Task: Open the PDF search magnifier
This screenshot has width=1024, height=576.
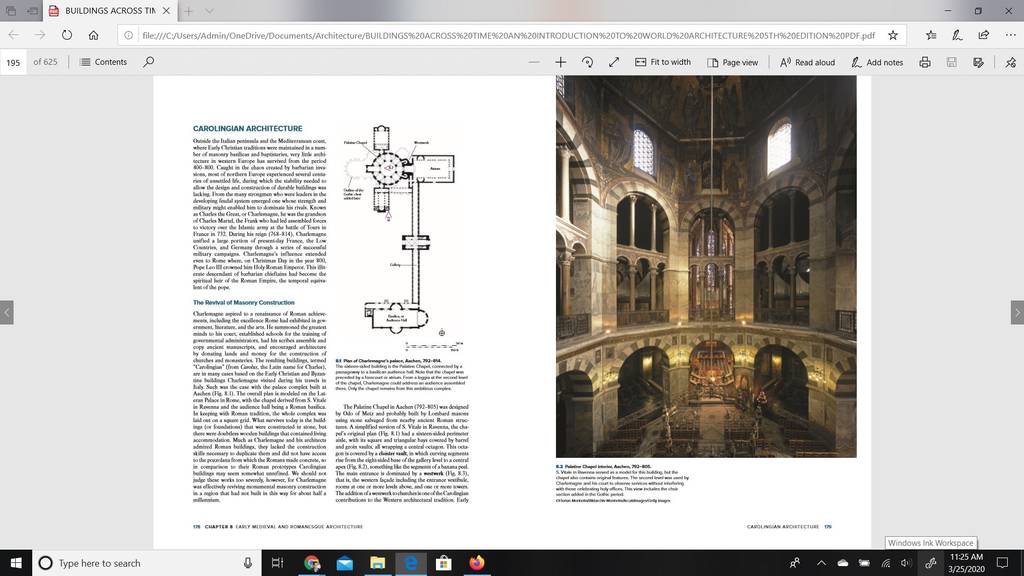Action: pos(149,62)
